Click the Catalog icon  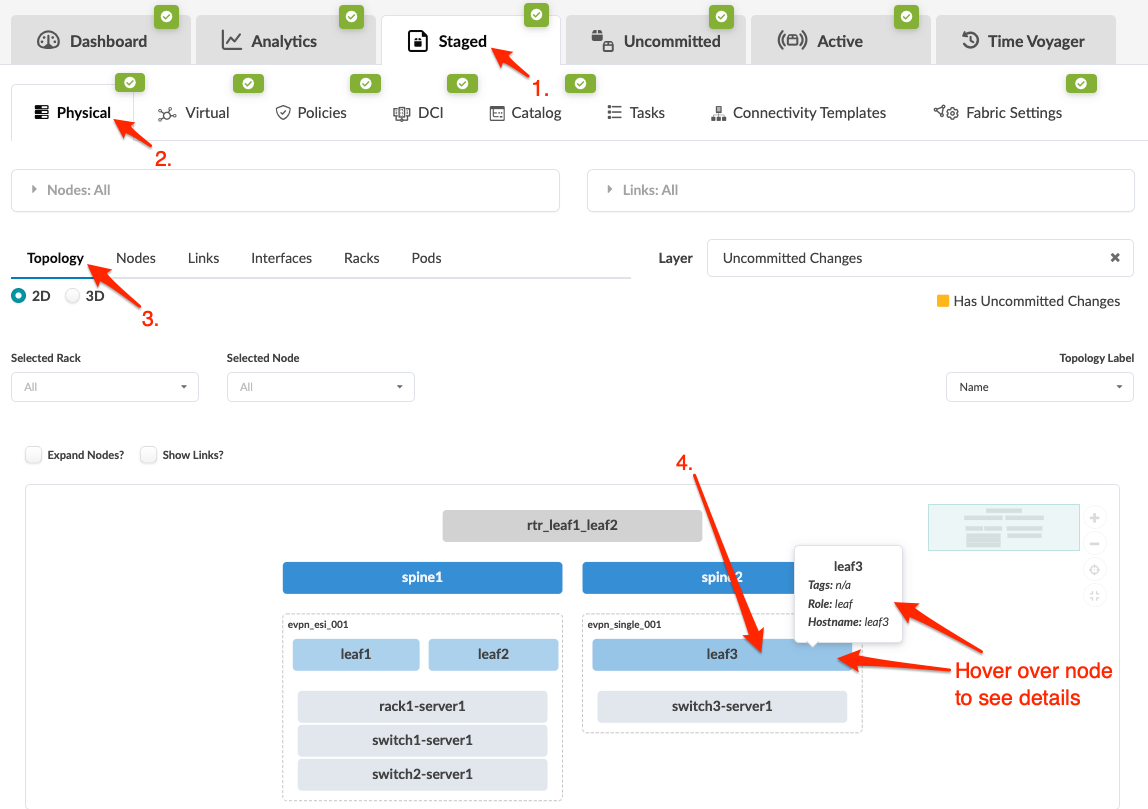click(x=497, y=113)
